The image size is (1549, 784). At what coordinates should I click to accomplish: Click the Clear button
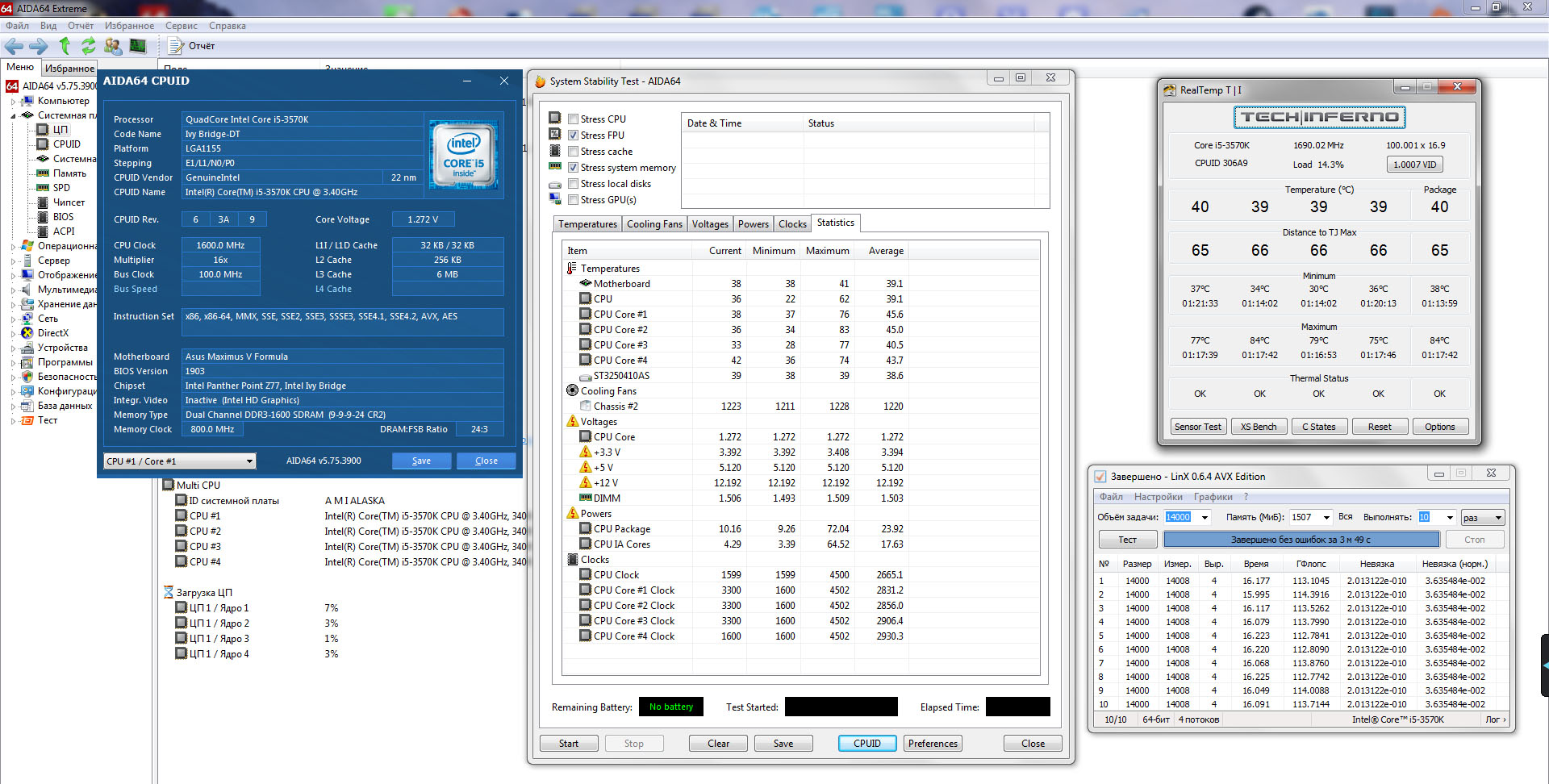[x=718, y=744]
